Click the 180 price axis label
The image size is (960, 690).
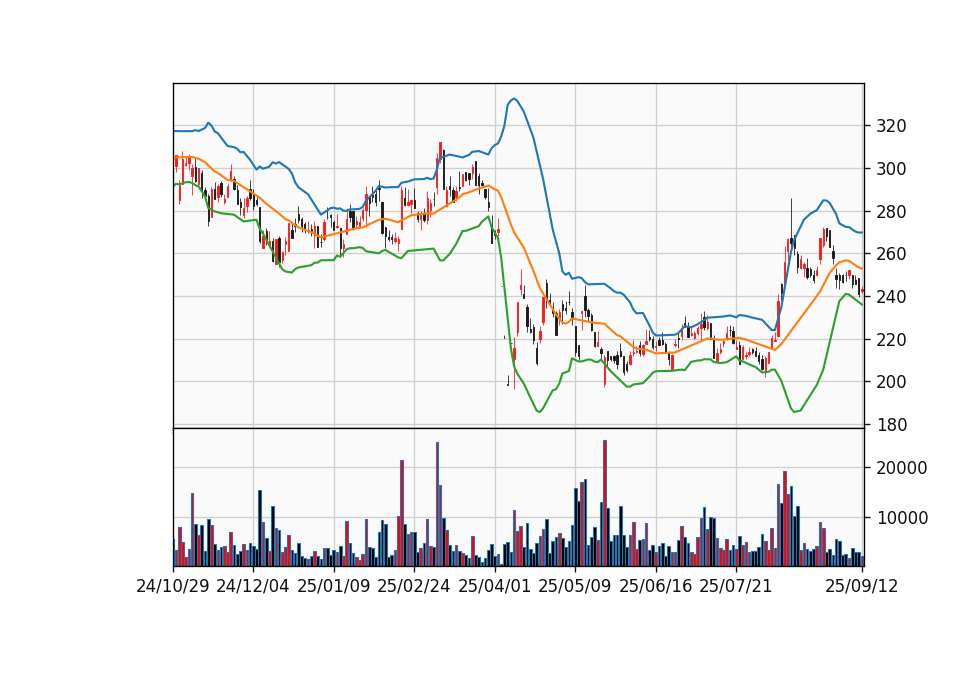pyautogui.click(x=891, y=425)
